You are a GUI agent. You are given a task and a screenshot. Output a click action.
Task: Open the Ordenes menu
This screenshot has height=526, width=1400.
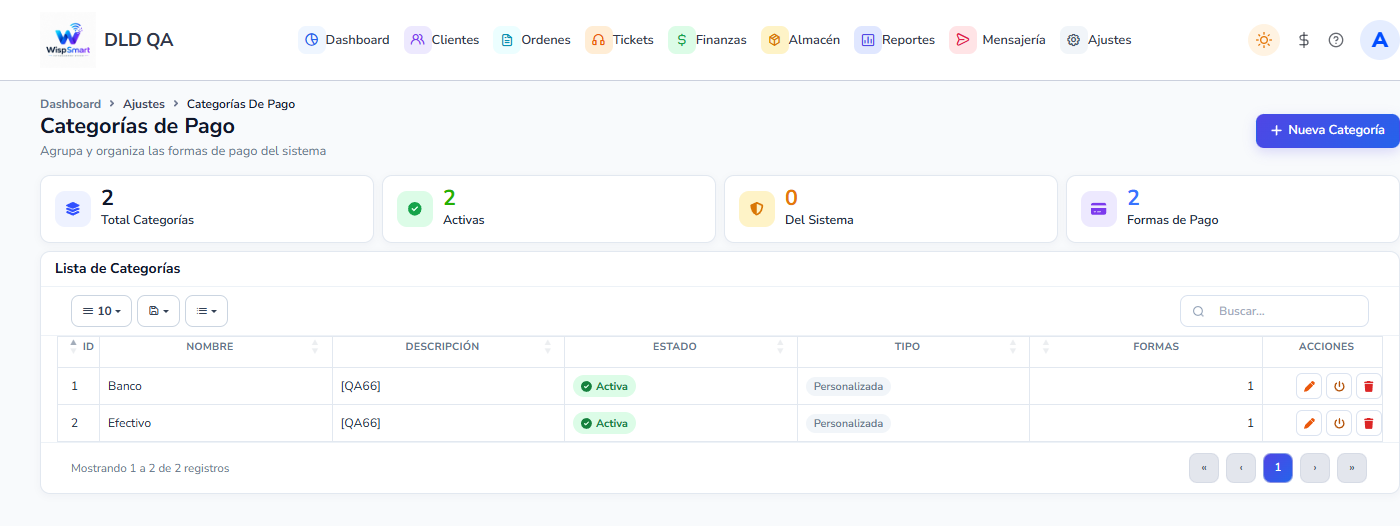533,40
